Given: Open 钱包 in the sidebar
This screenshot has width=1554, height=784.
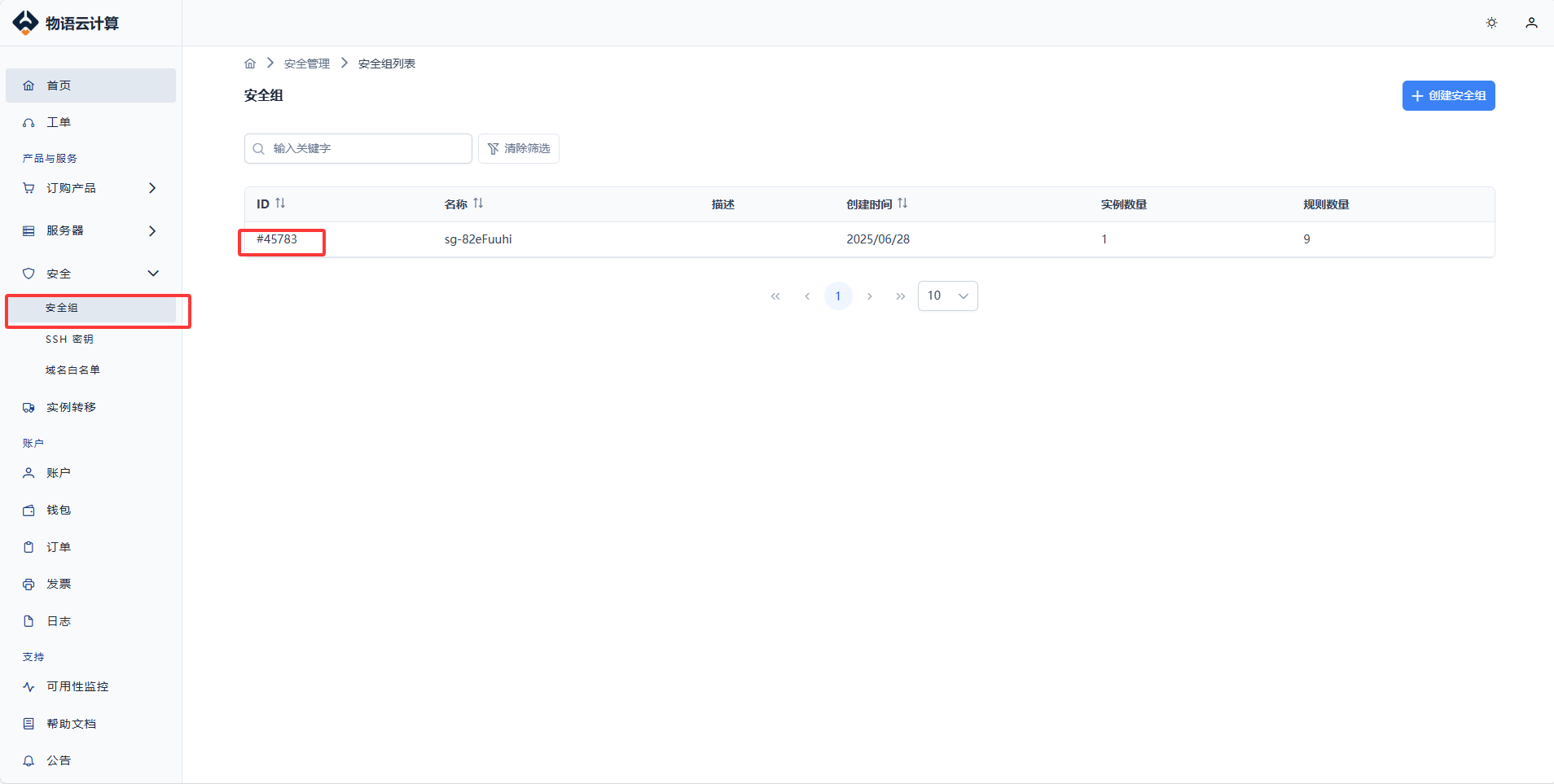Looking at the screenshot, I should point(59,510).
